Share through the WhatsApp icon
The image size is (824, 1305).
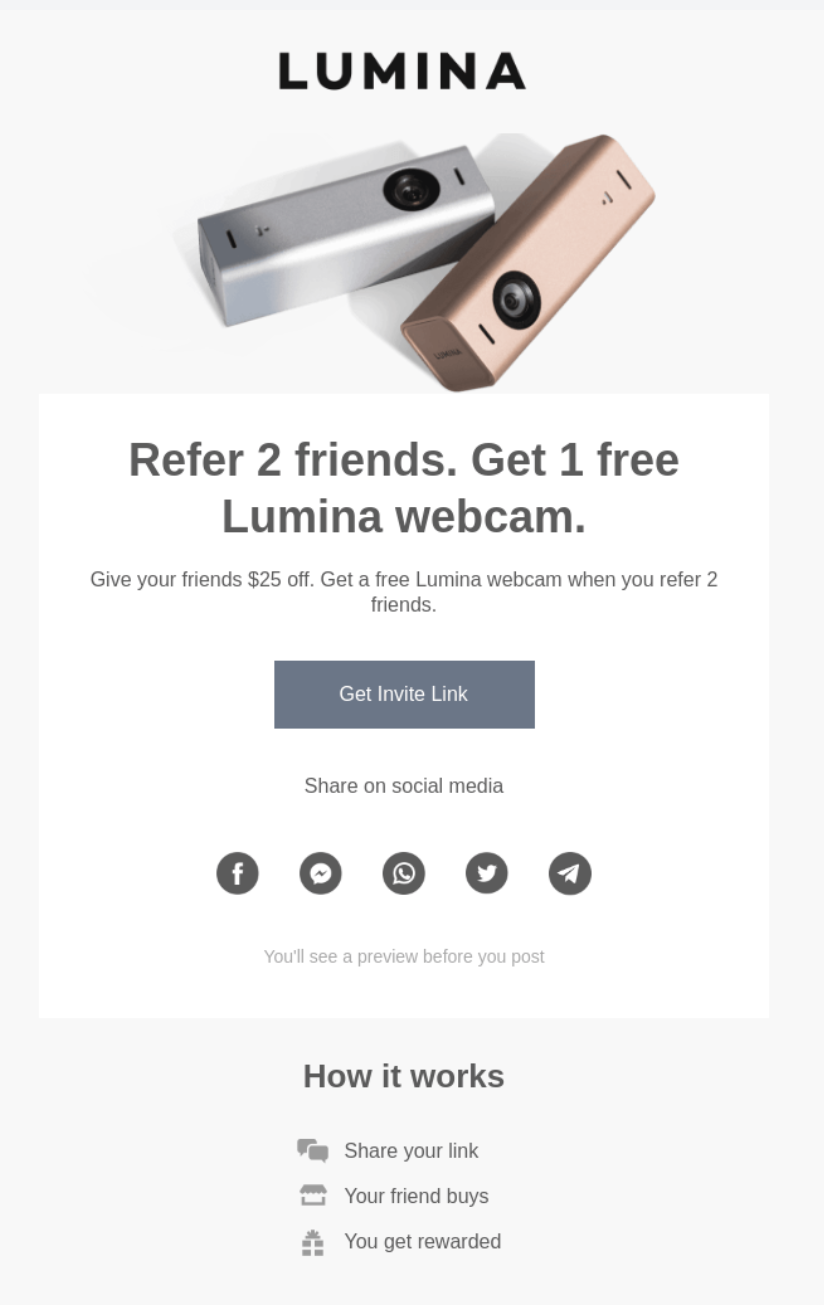[404, 873]
